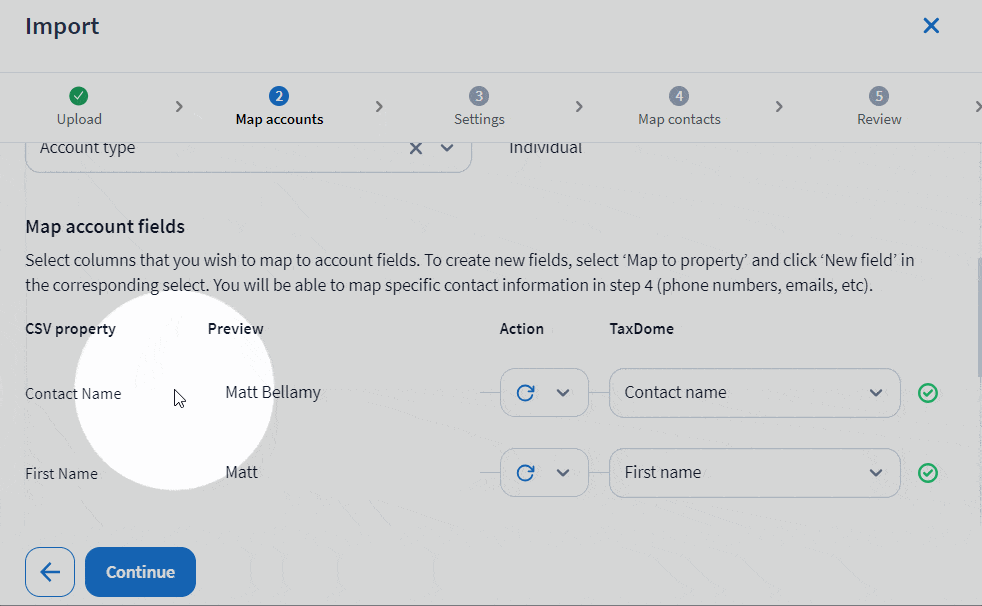Click the back arrow button
Image resolution: width=982 pixels, height=606 pixels.
pyautogui.click(x=50, y=572)
